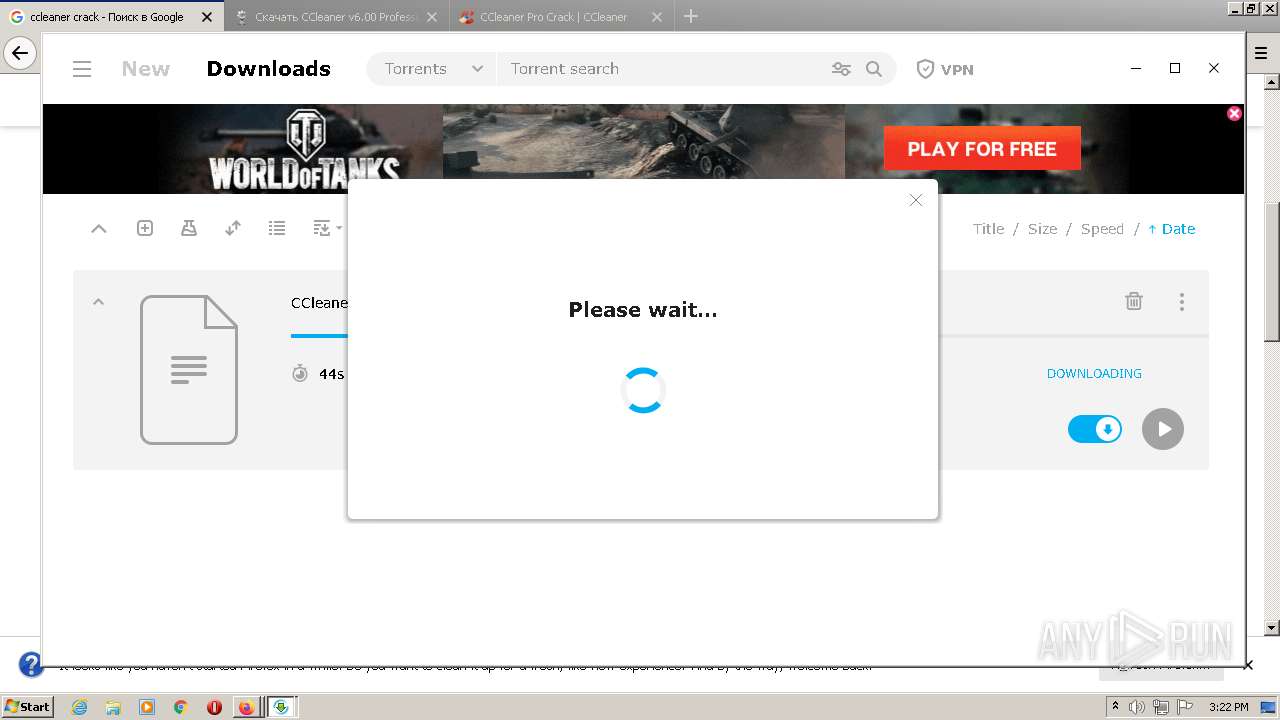Open the media player taskbar icon

click(147, 707)
